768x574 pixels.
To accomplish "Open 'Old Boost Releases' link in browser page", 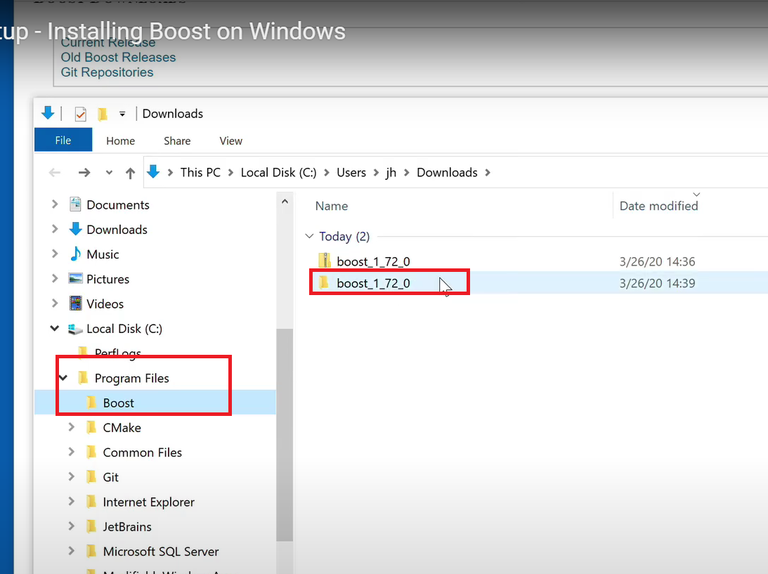I will click(x=118, y=57).
